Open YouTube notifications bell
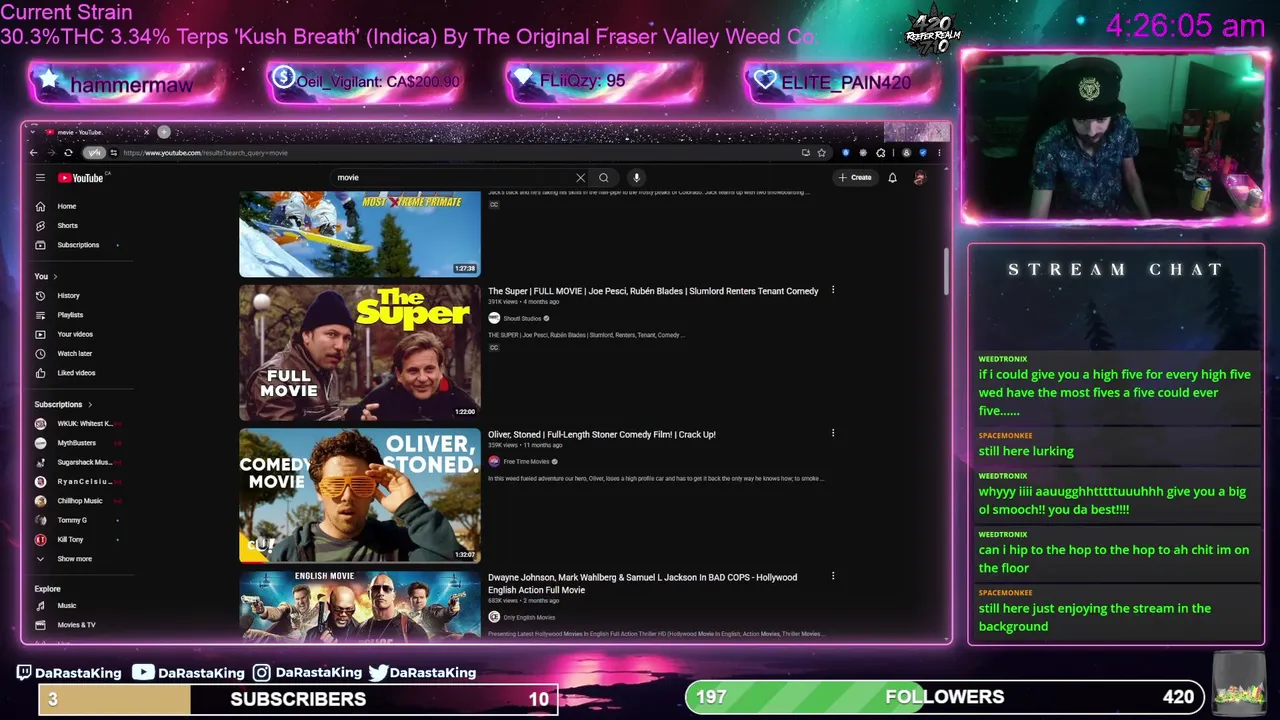This screenshot has height=720, width=1280. (892, 178)
